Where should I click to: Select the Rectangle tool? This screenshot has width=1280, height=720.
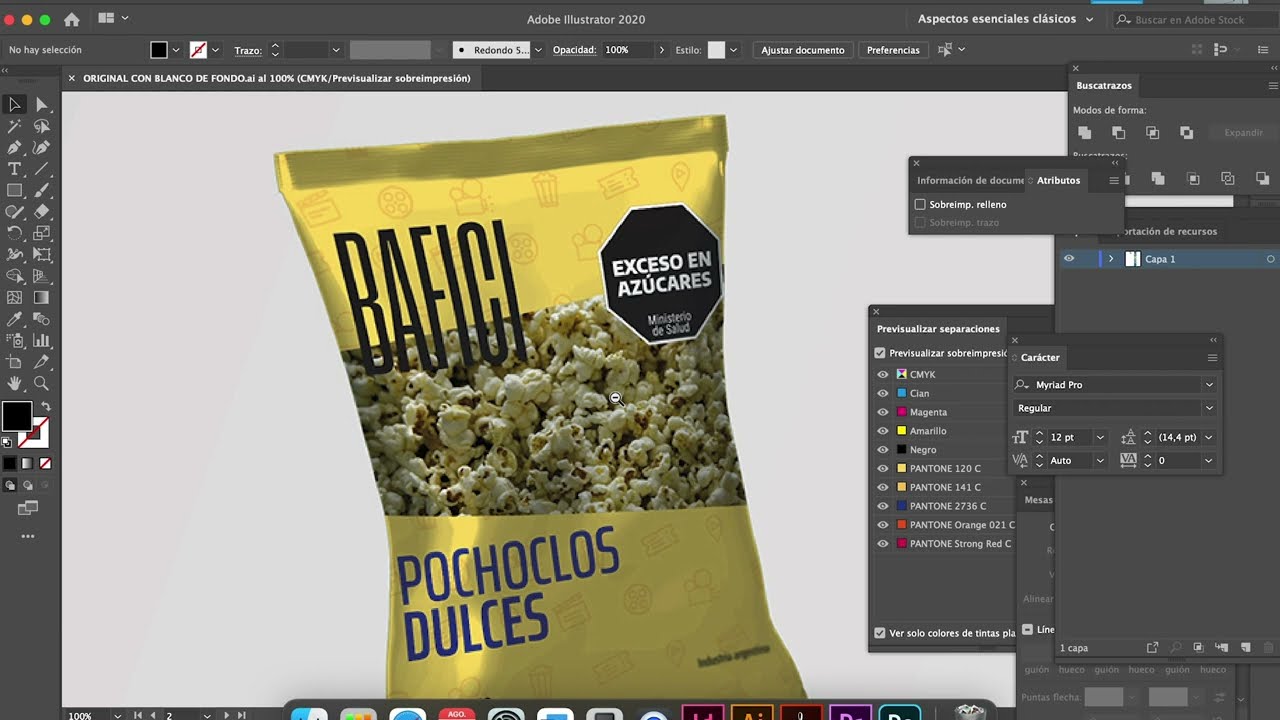point(15,190)
